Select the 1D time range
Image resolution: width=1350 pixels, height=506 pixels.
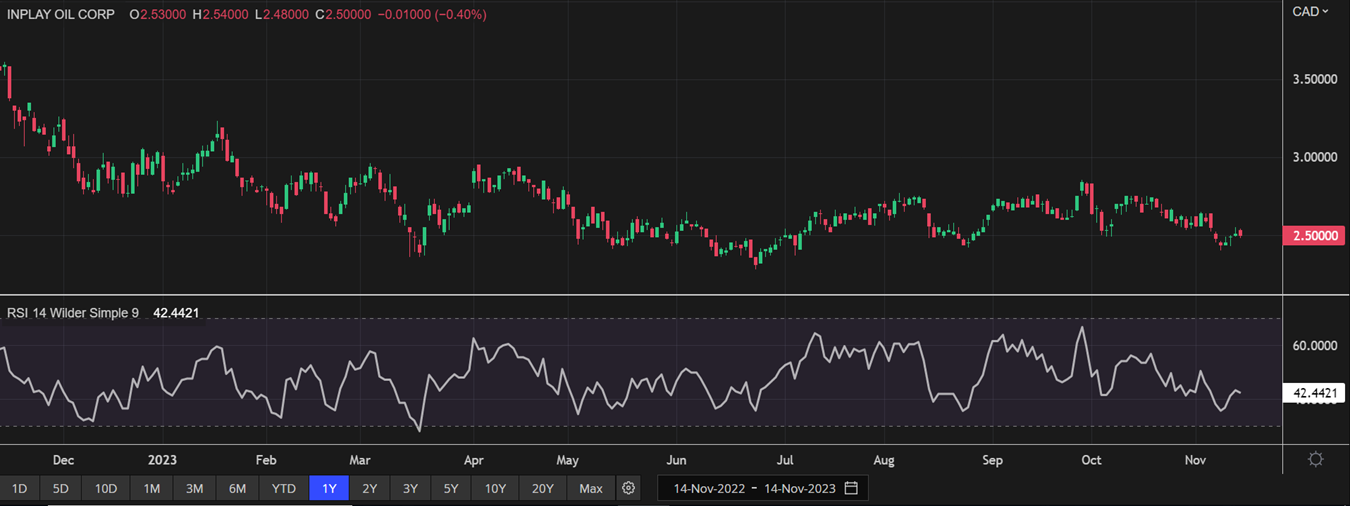click(19, 488)
